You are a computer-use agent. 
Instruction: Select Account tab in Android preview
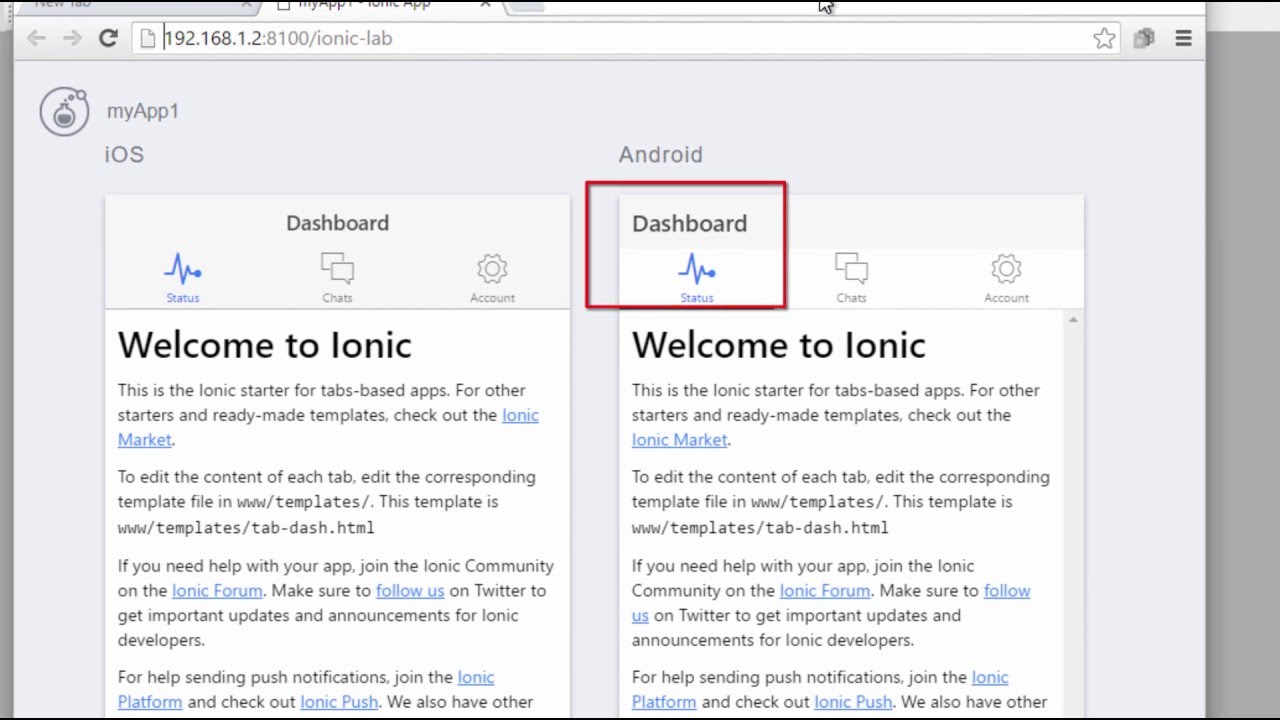coord(1006,278)
